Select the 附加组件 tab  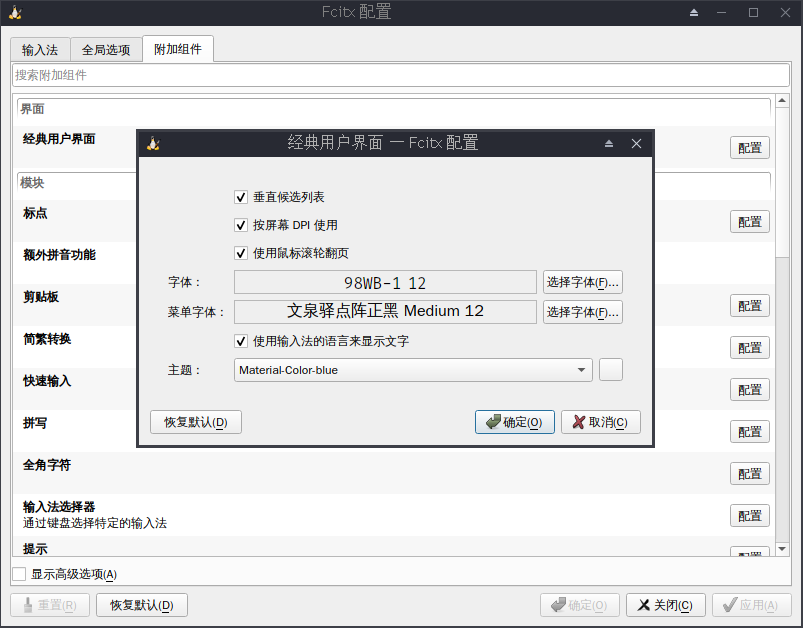click(178, 49)
